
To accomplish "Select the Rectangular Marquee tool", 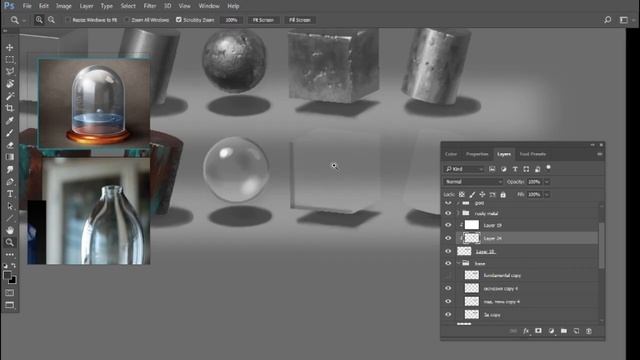I will pos(10,60).
